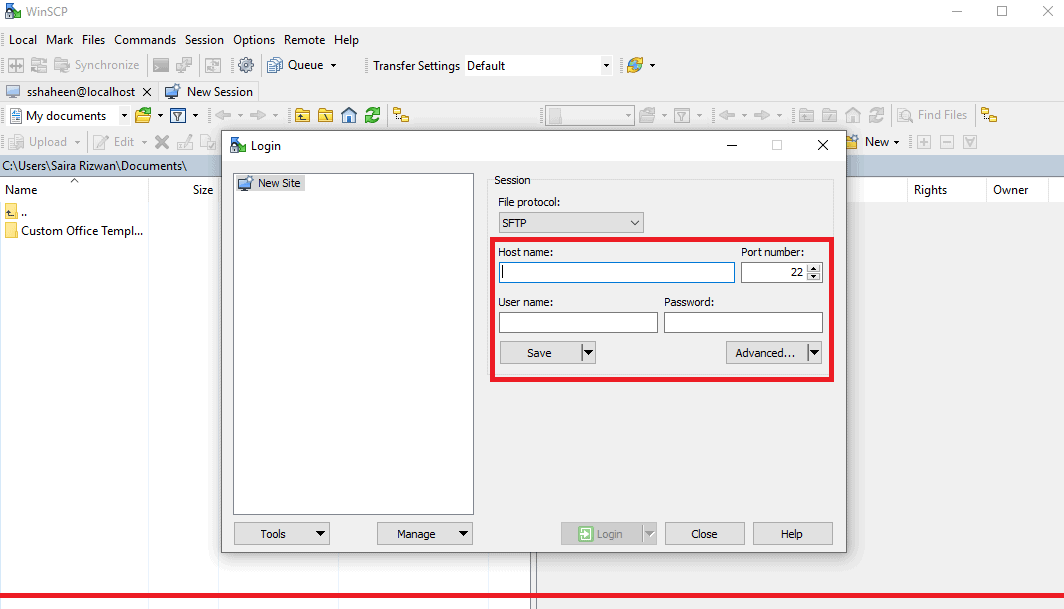Click the local Edit button
This screenshot has height=609, width=1064.
(115, 142)
